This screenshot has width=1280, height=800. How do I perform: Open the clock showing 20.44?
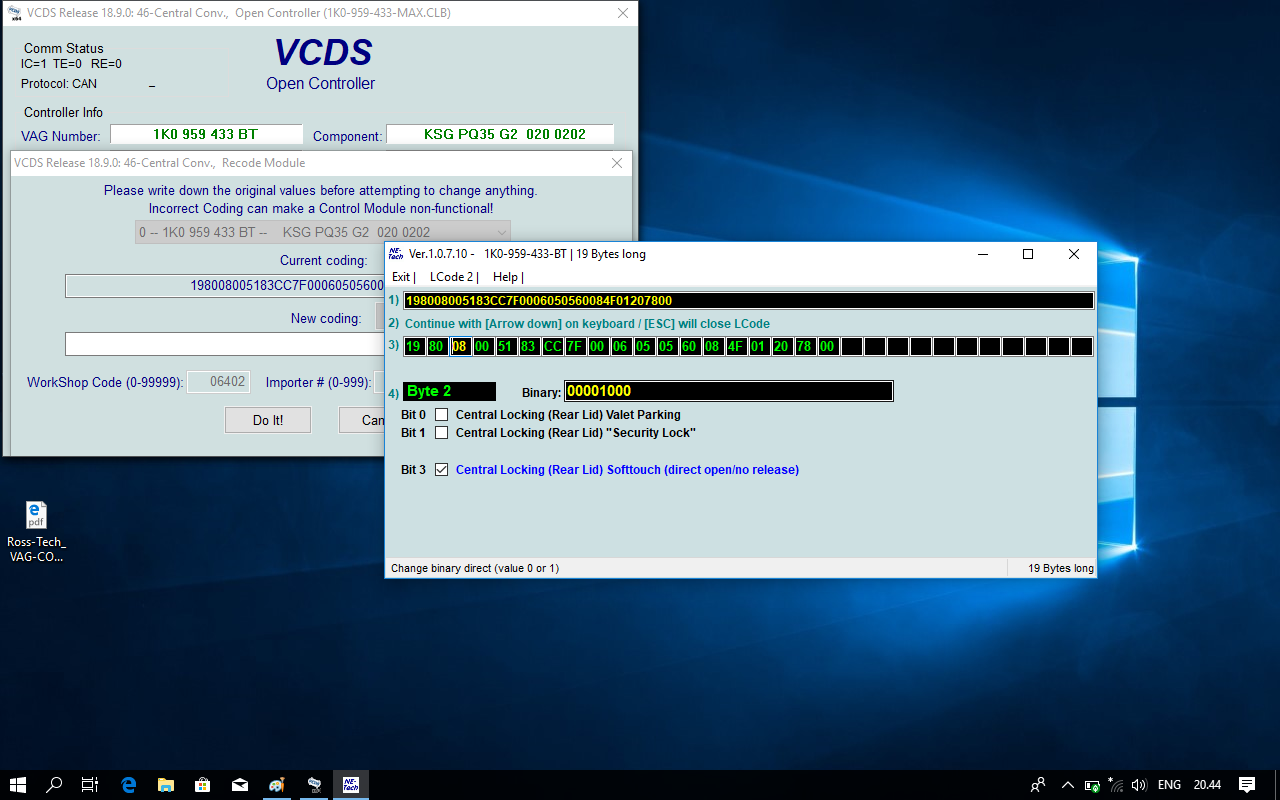(1207, 785)
